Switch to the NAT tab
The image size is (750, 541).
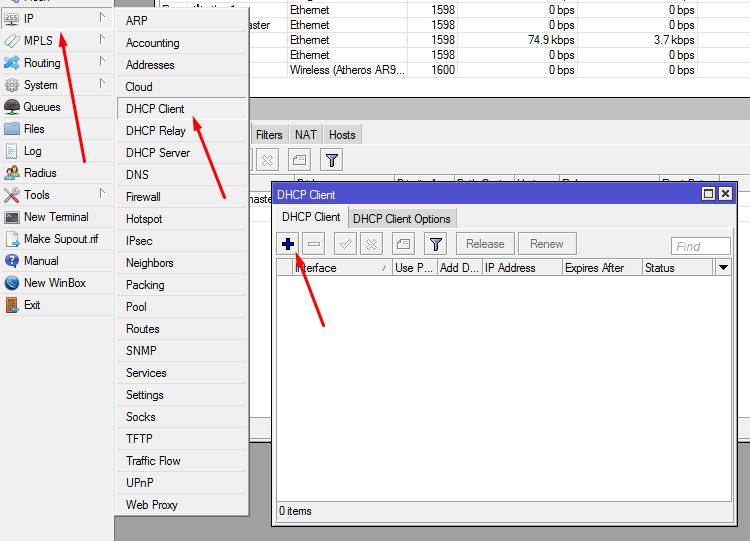[x=306, y=135]
